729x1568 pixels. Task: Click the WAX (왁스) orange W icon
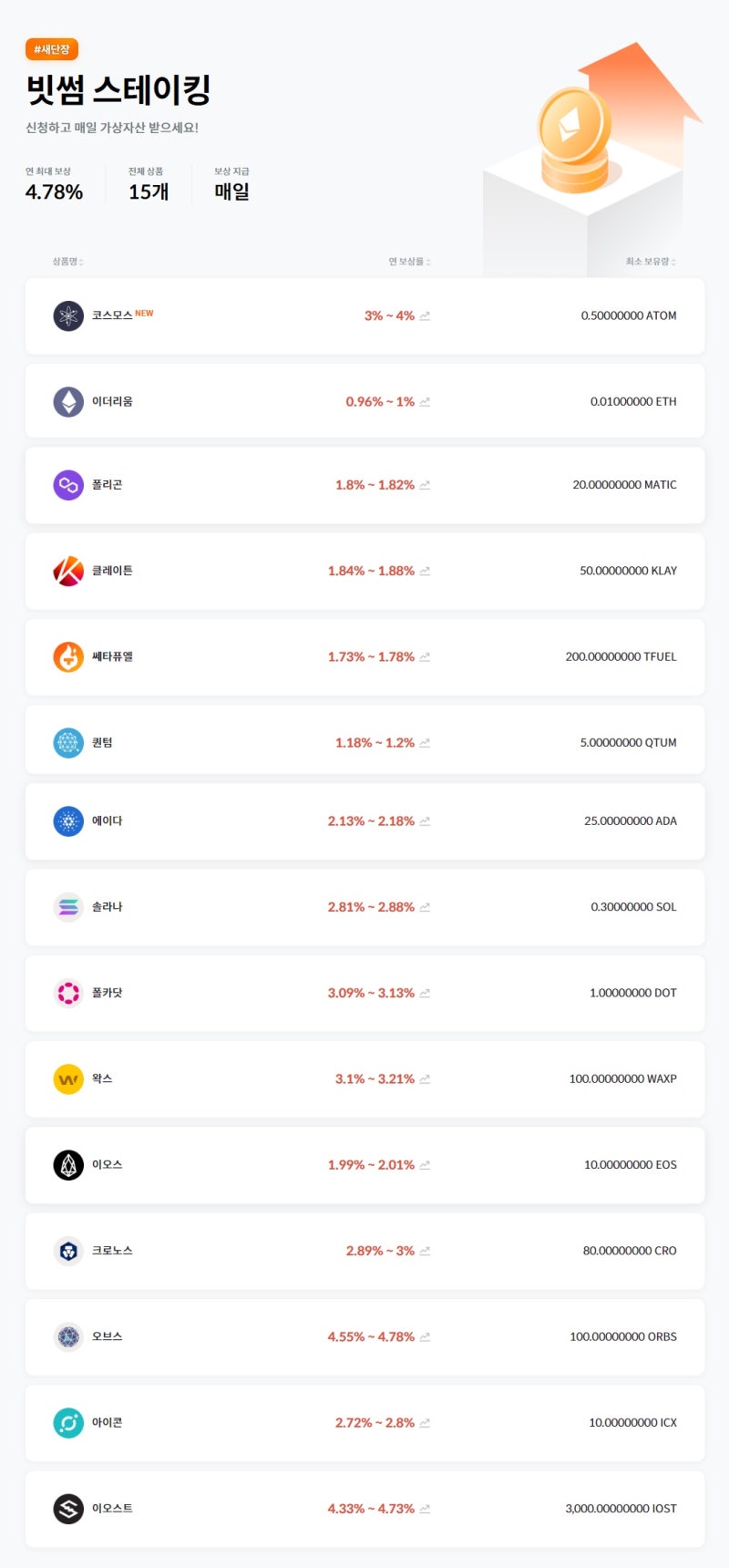[67, 1078]
